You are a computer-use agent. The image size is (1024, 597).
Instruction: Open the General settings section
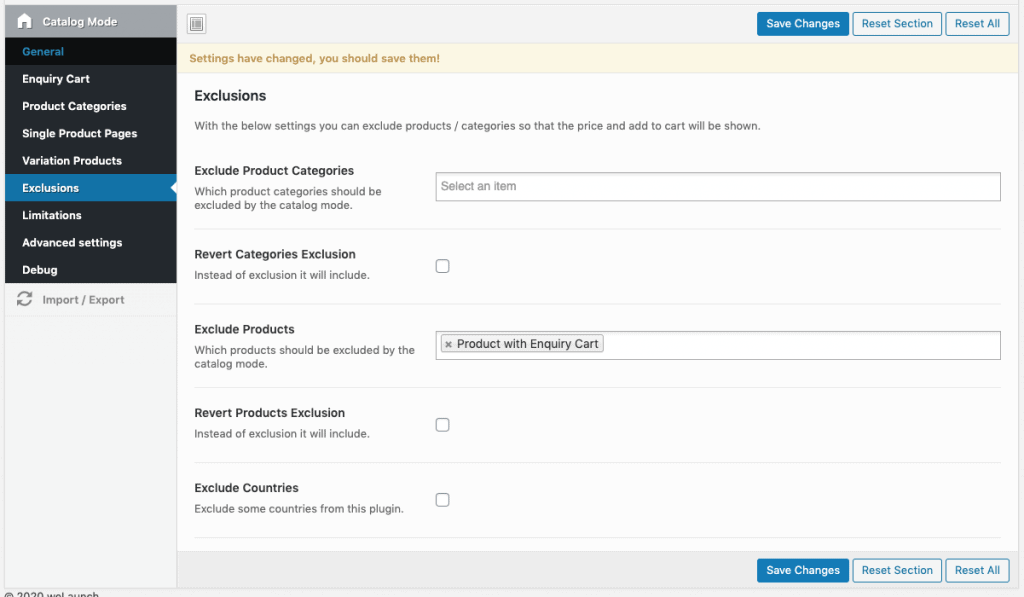91,52
